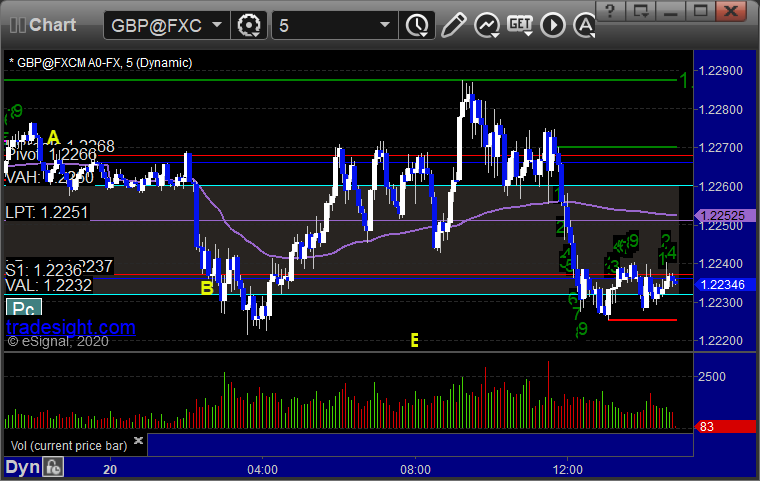Click the 12:00 time axis label
Screen dimensions: 760x481
(x=568, y=469)
